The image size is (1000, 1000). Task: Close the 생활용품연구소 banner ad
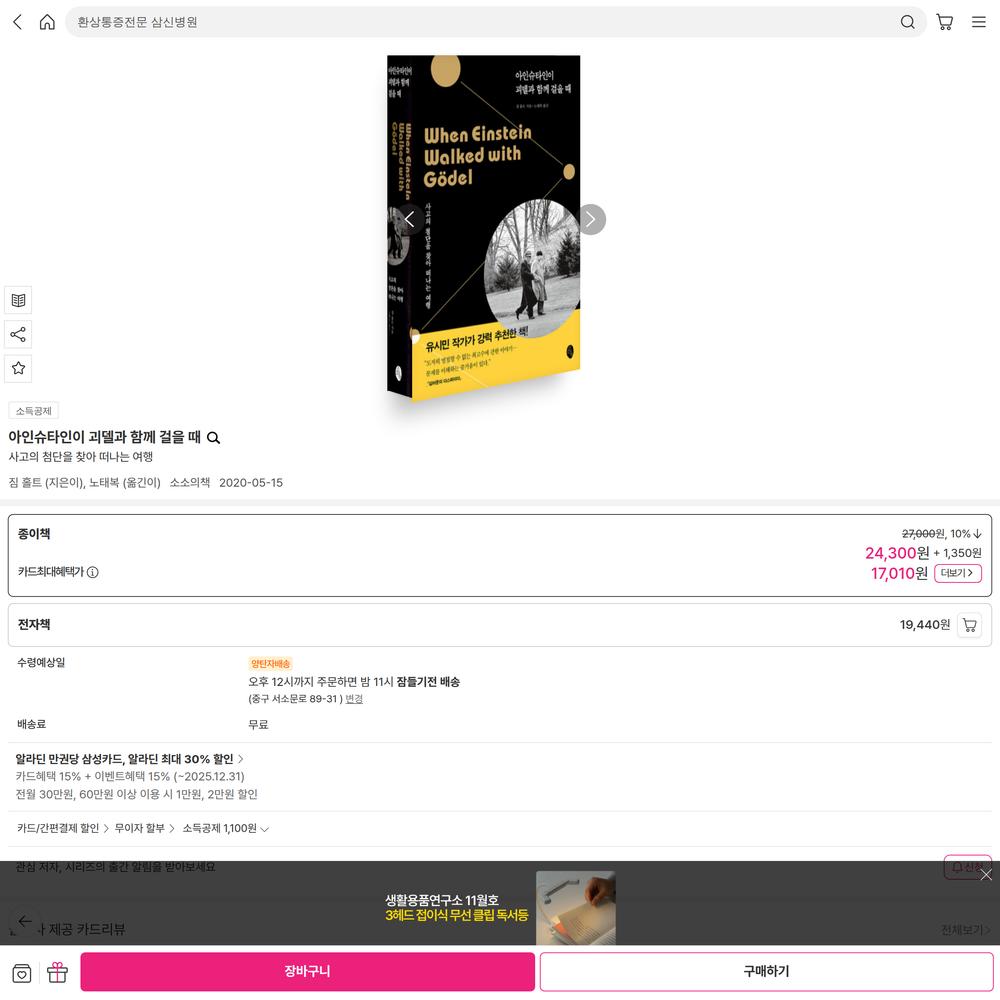pos(986,875)
